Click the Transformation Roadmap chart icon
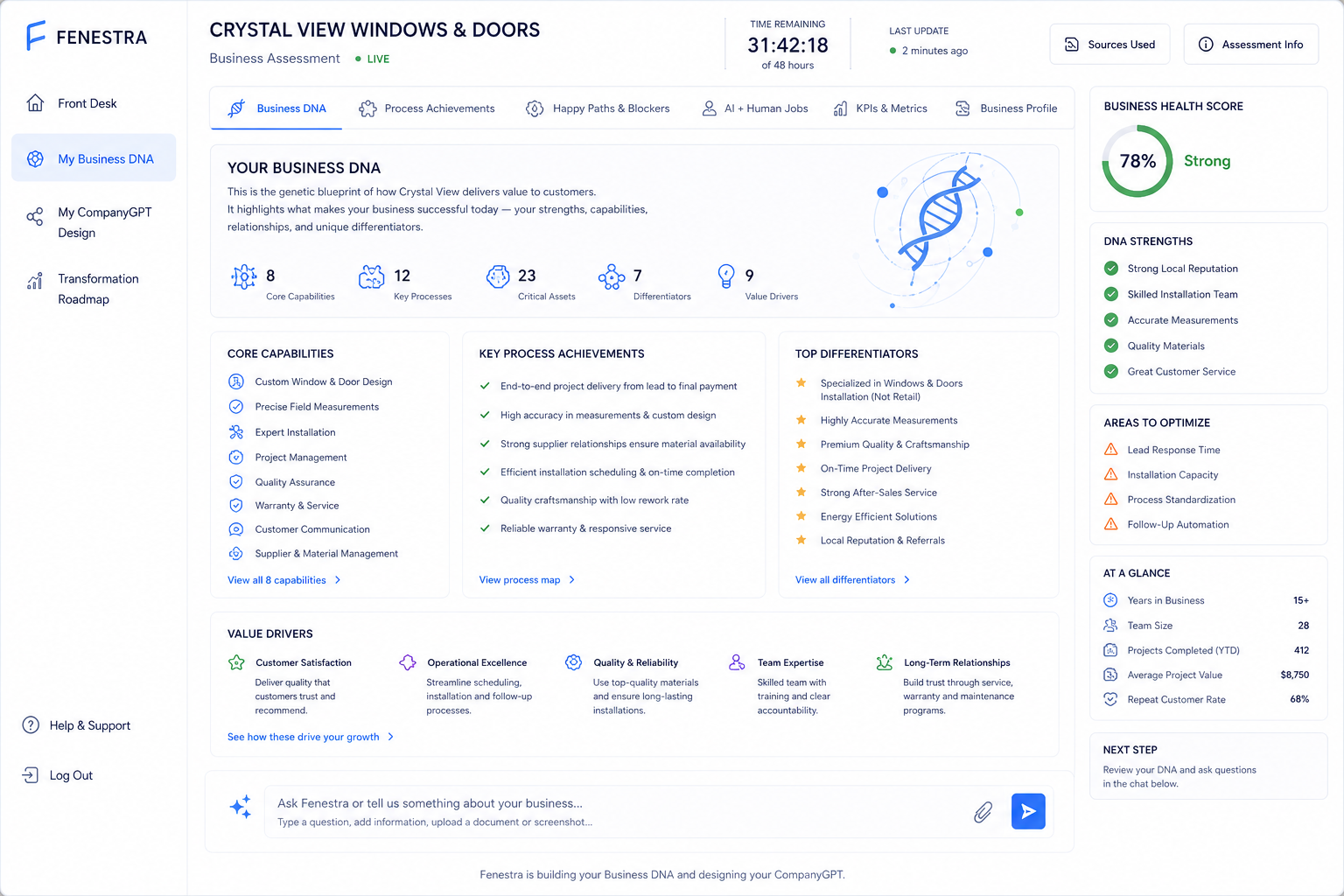This screenshot has width=1344, height=896. click(x=35, y=281)
